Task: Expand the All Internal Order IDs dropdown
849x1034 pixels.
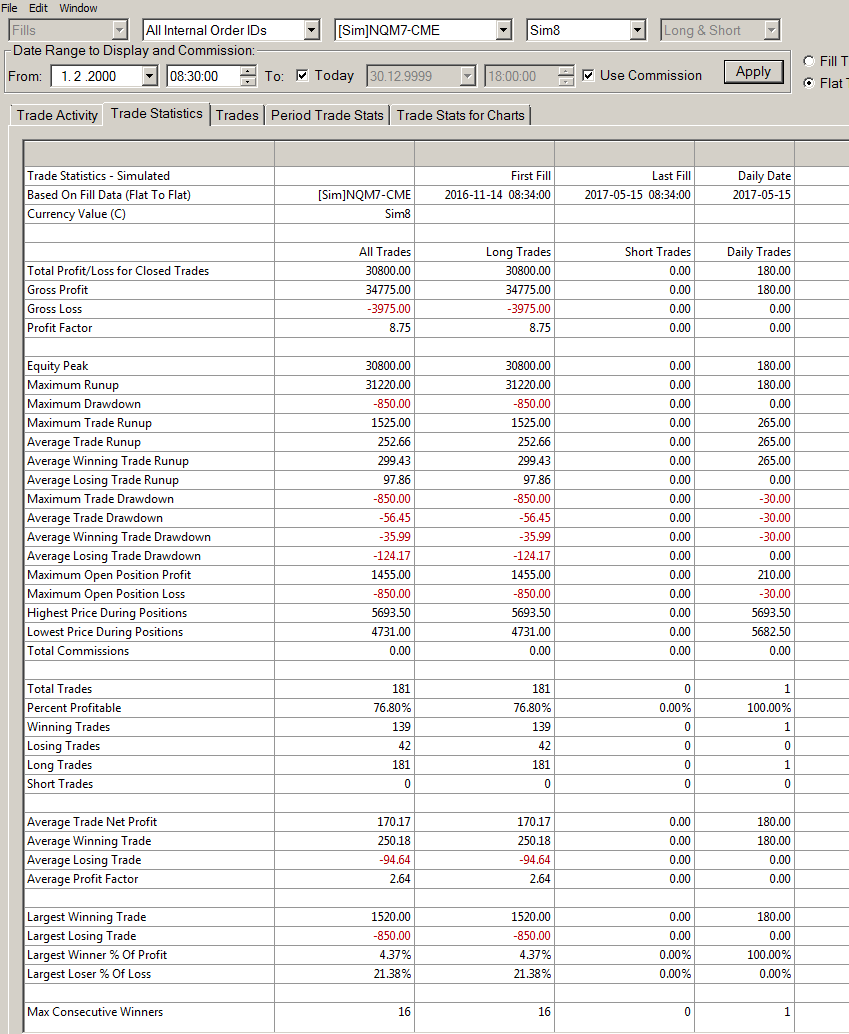Action: (x=312, y=30)
